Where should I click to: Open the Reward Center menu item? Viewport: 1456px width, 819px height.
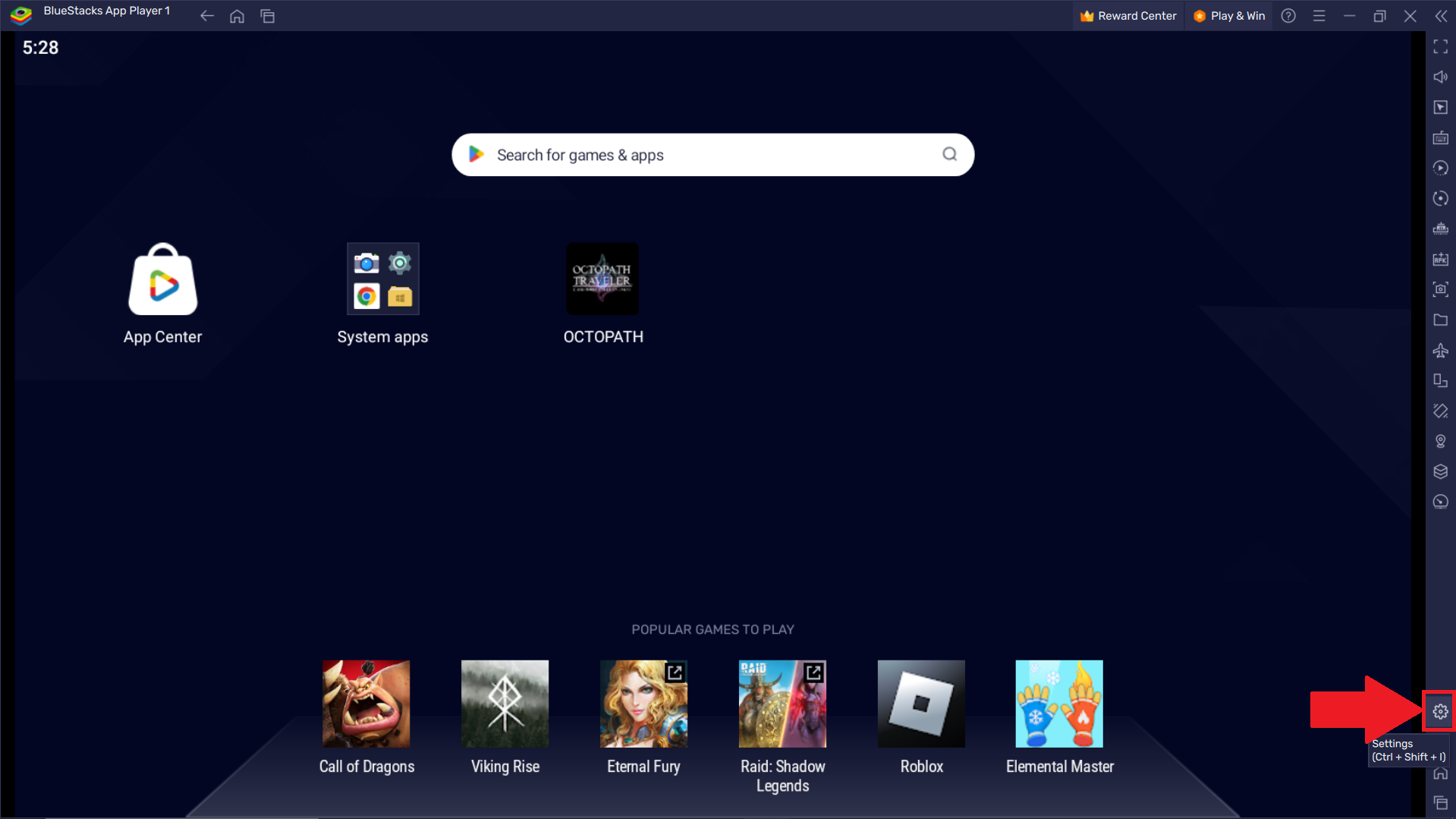pyautogui.click(x=1127, y=15)
